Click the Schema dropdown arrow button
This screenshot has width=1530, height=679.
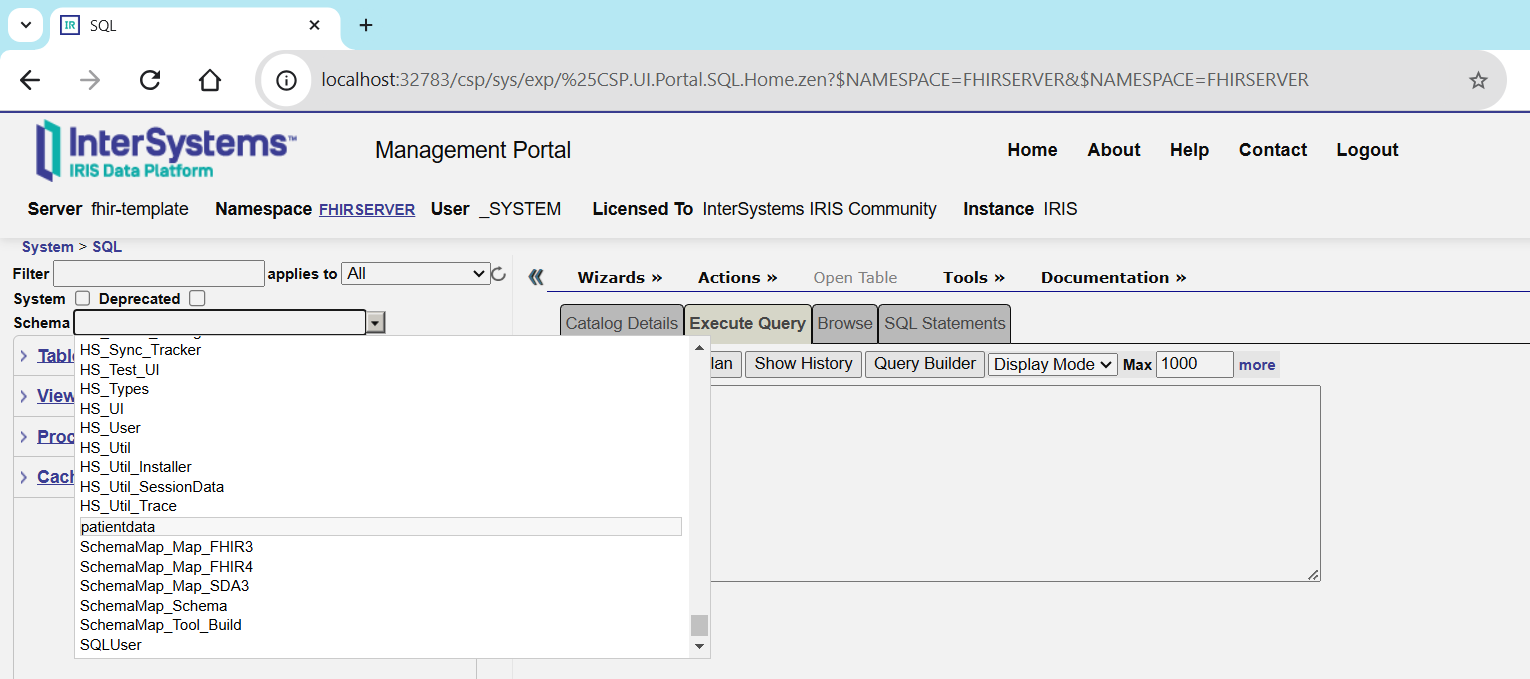[x=375, y=322]
